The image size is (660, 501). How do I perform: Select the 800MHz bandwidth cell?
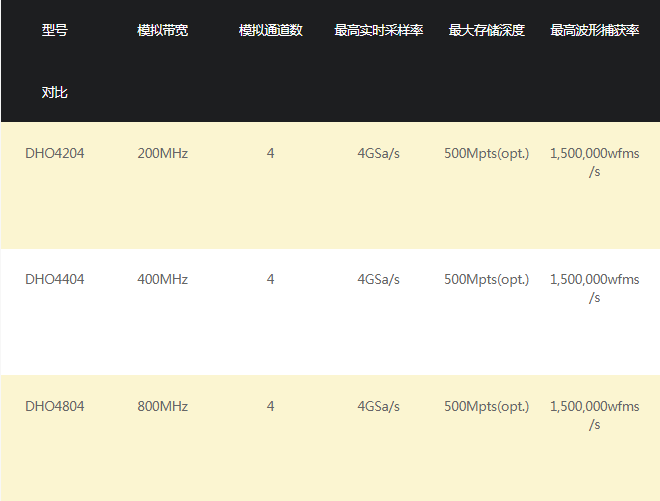click(162, 406)
